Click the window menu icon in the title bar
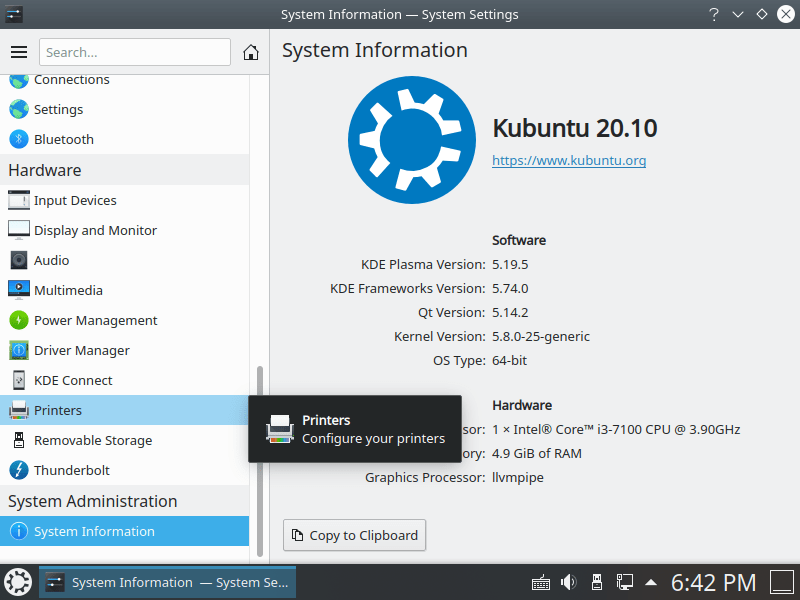This screenshot has height=600, width=800. coord(14,14)
